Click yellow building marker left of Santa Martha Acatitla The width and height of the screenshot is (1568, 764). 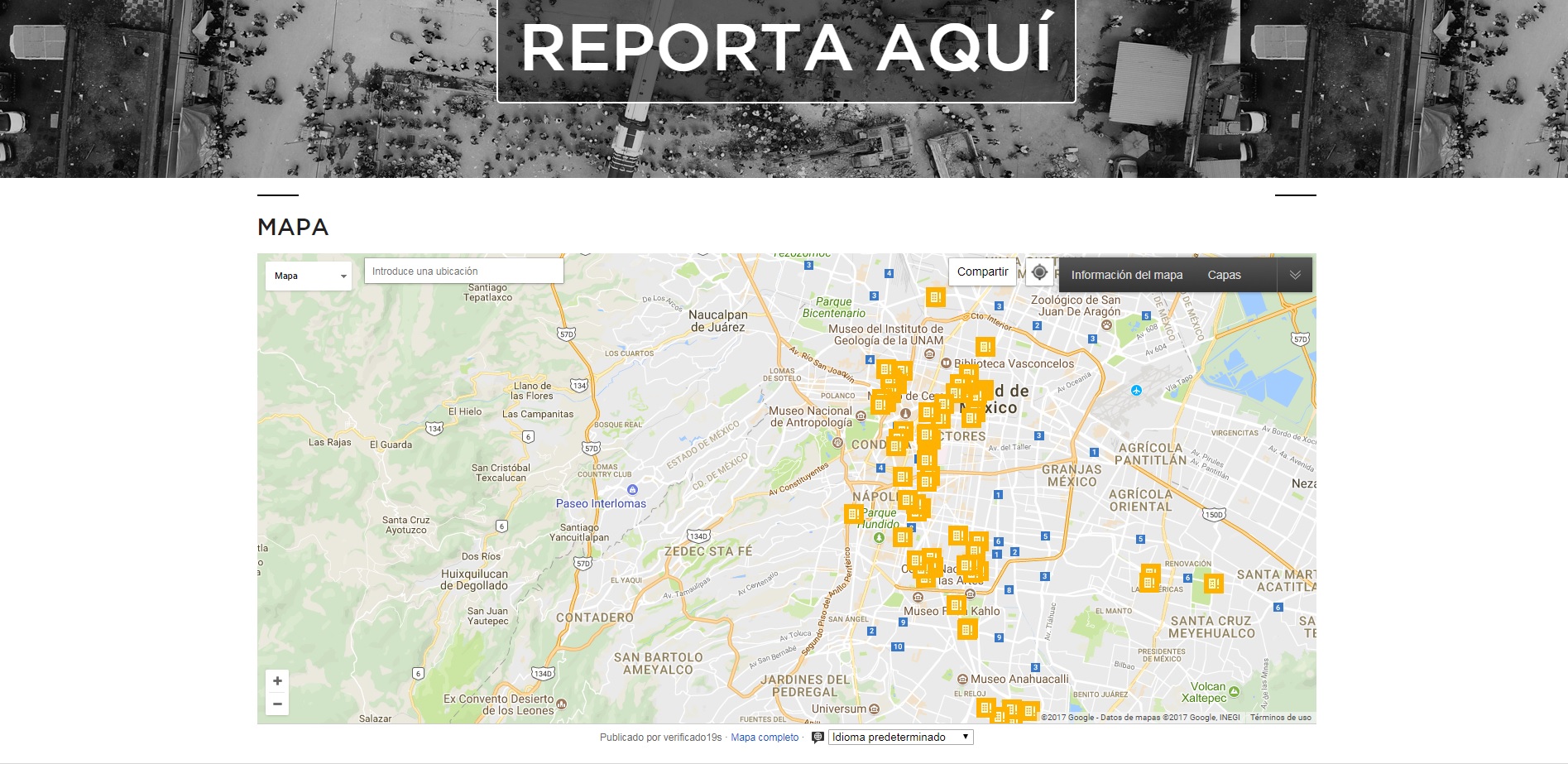click(x=1213, y=584)
